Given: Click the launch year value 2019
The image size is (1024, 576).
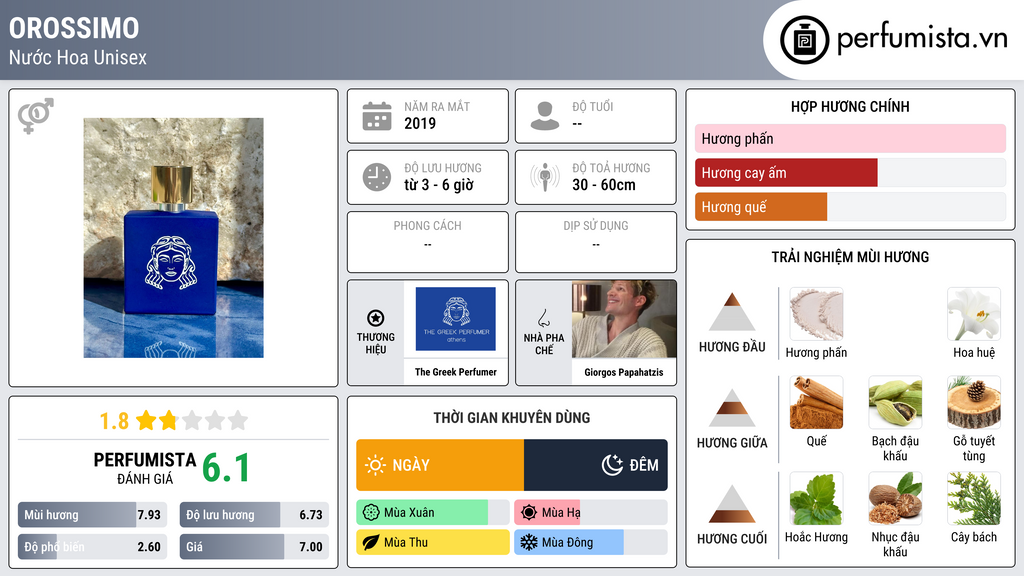Looking at the screenshot, I should tap(420, 123).
